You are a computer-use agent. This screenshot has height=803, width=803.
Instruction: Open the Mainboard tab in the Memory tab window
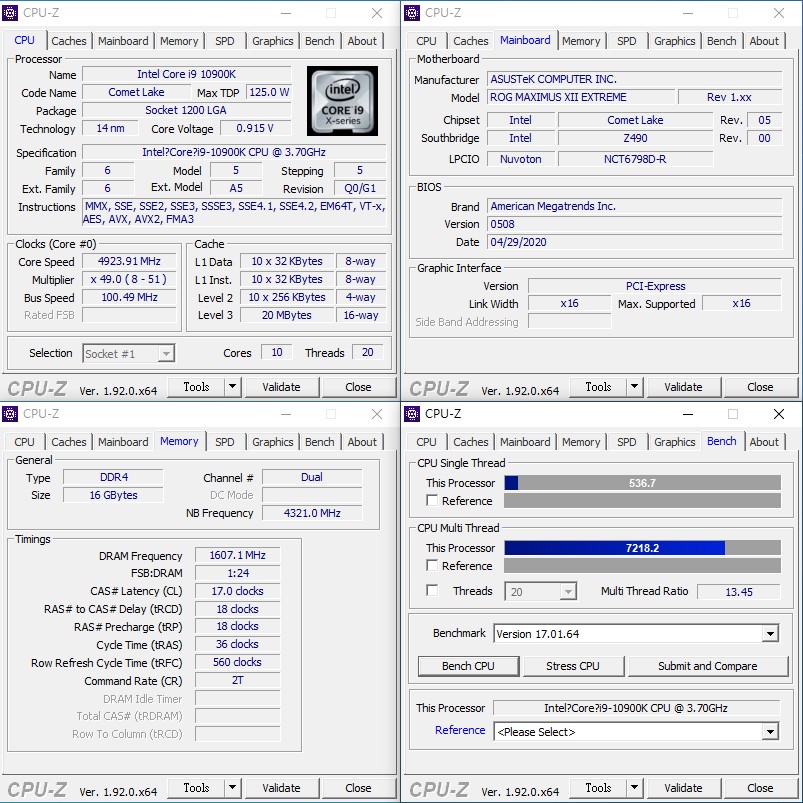pos(123,442)
